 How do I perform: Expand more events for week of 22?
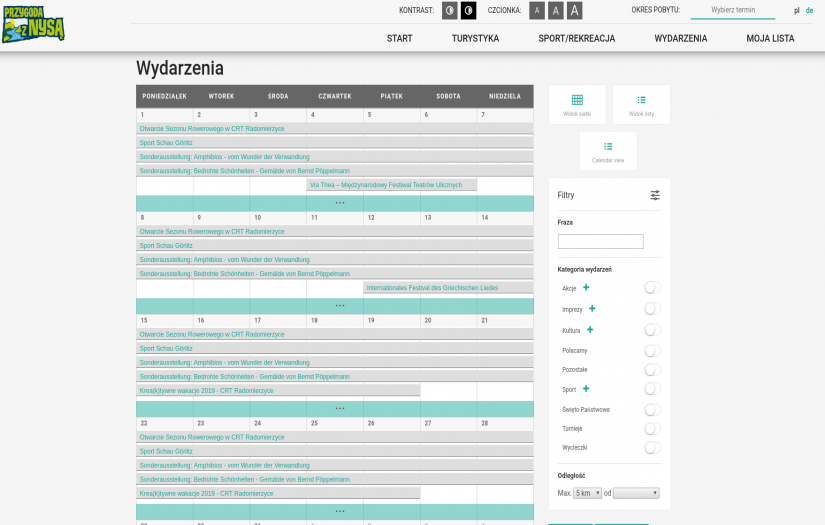pyautogui.click(x=335, y=512)
